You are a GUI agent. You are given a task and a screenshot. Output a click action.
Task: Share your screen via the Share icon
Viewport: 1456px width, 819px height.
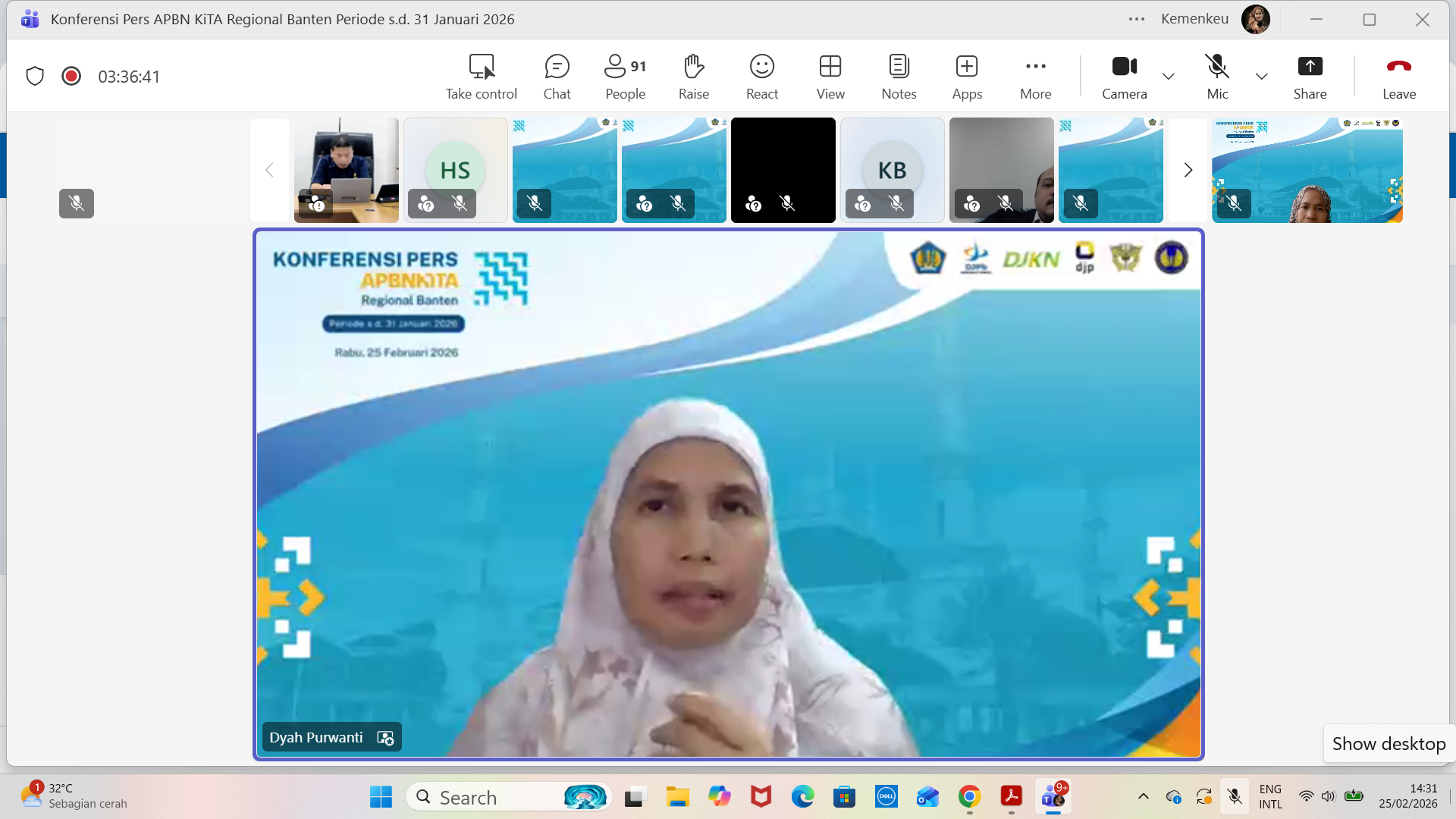point(1310,76)
